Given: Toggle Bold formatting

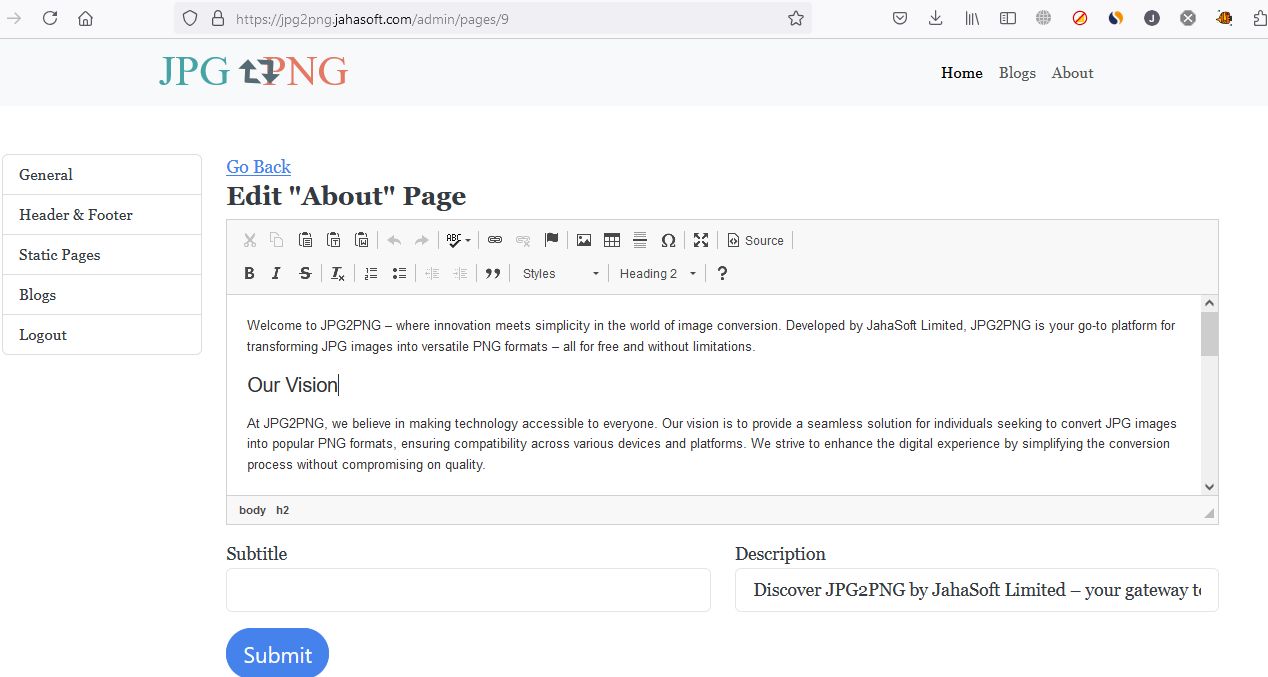Looking at the screenshot, I should (x=249, y=273).
